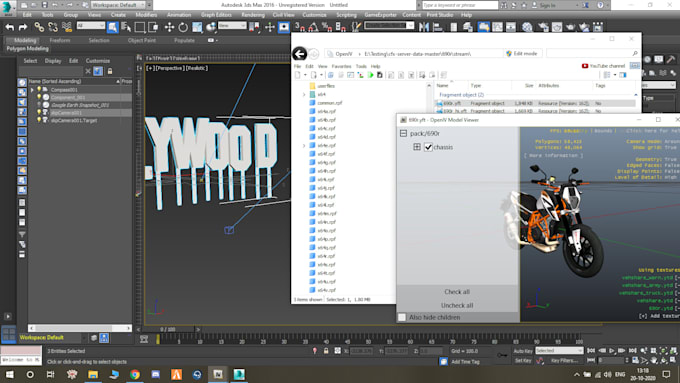Toggle the Angle Snap icon
680x383 pixels.
point(313,27)
